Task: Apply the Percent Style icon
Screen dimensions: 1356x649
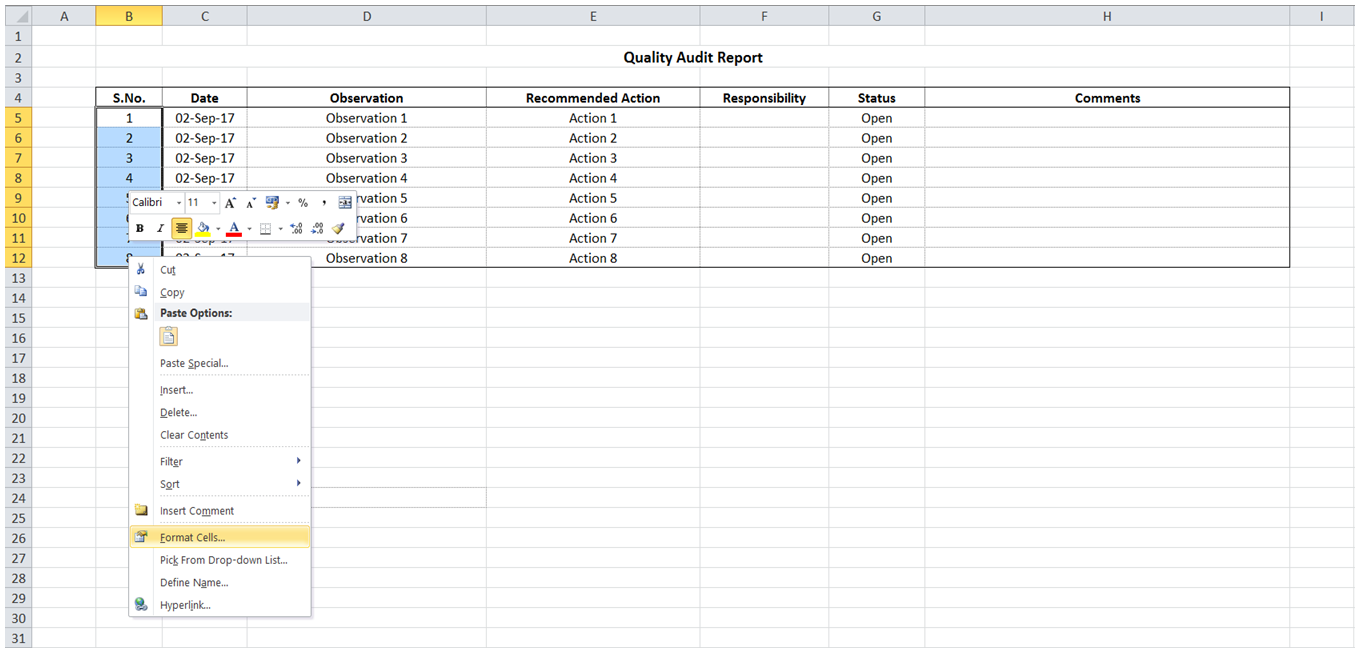Action: pyautogui.click(x=304, y=202)
